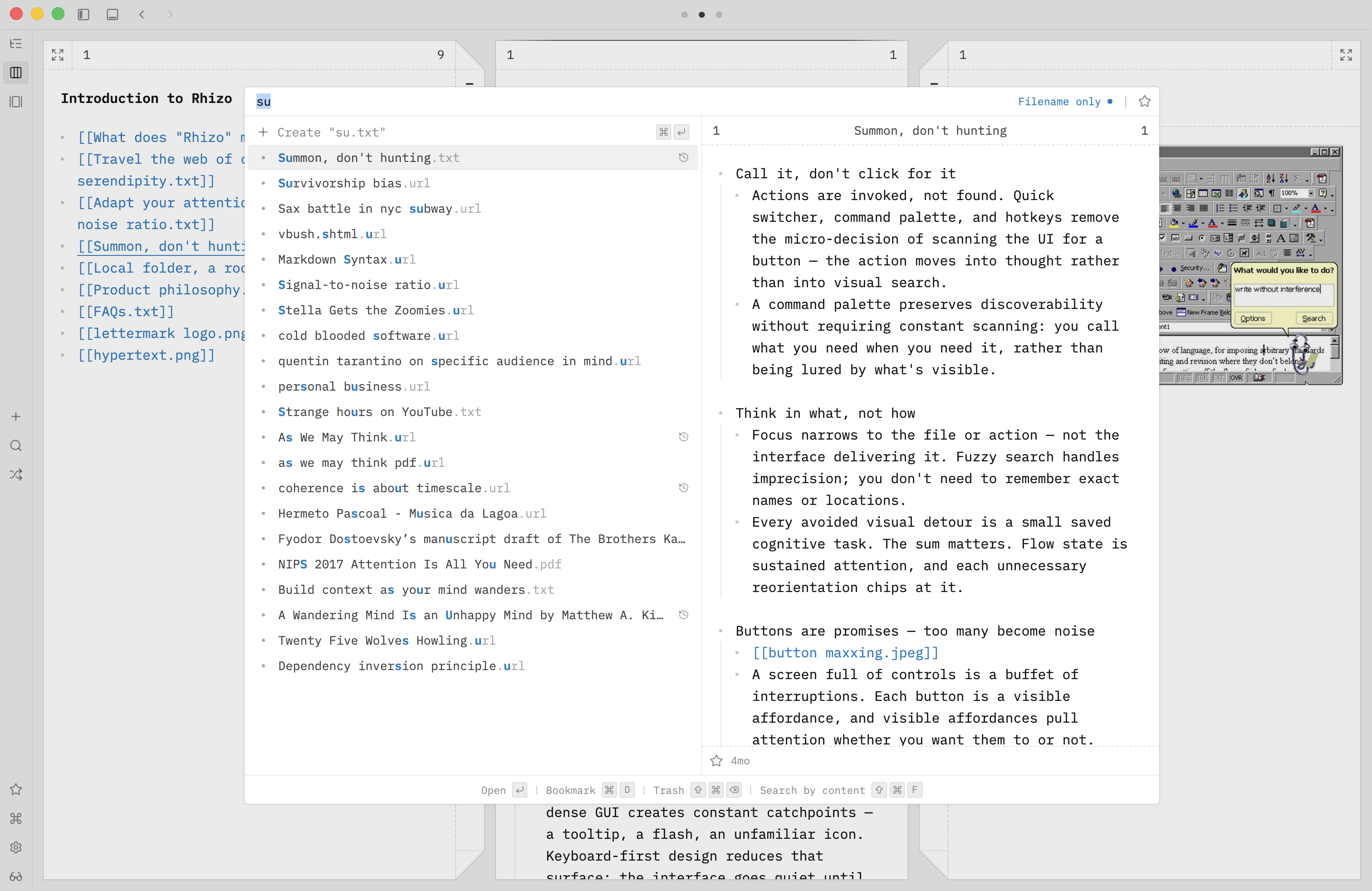The width and height of the screenshot is (1372, 891).
Task: Toggle the left sidebar icon in title bar
Action: (x=83, y=15)
